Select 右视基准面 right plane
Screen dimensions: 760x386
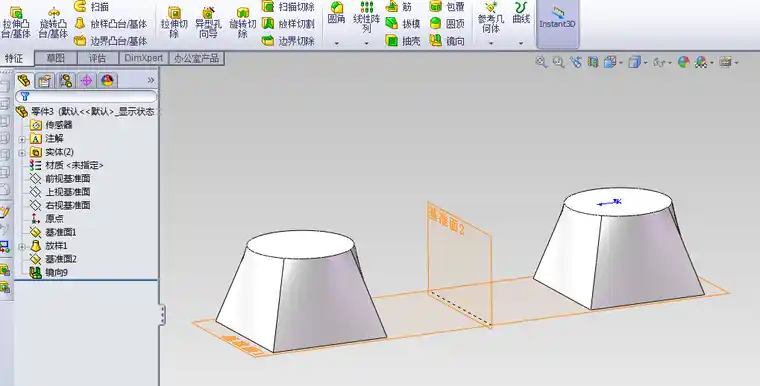pyautogui.click(x=60, y=206)
